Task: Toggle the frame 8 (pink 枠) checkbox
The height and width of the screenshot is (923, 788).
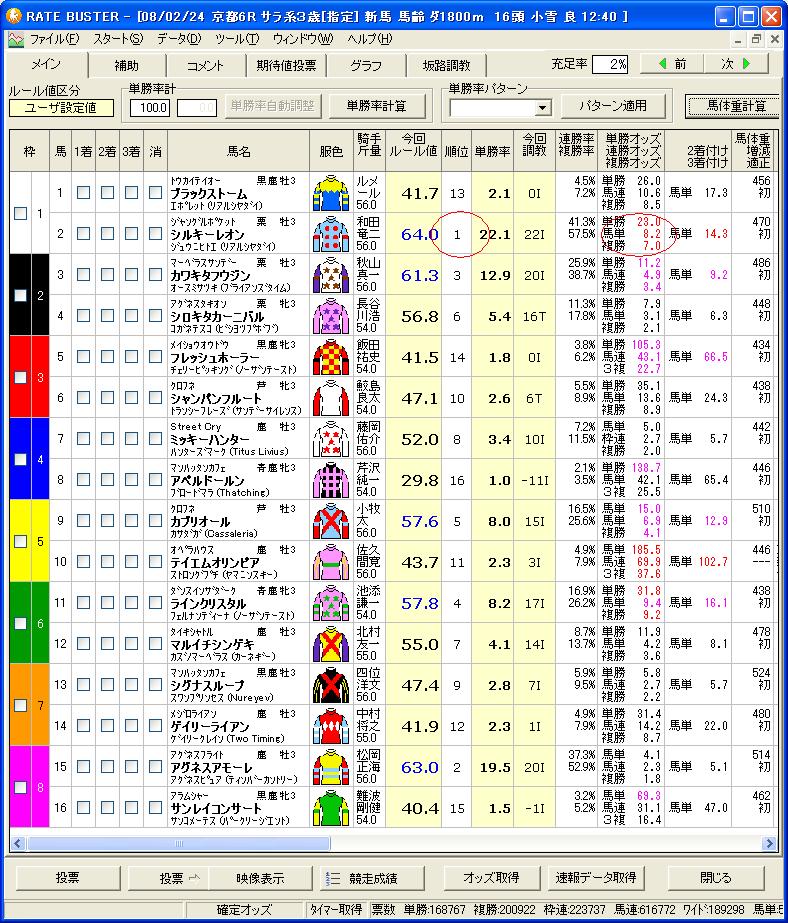Action: point(21,787)
